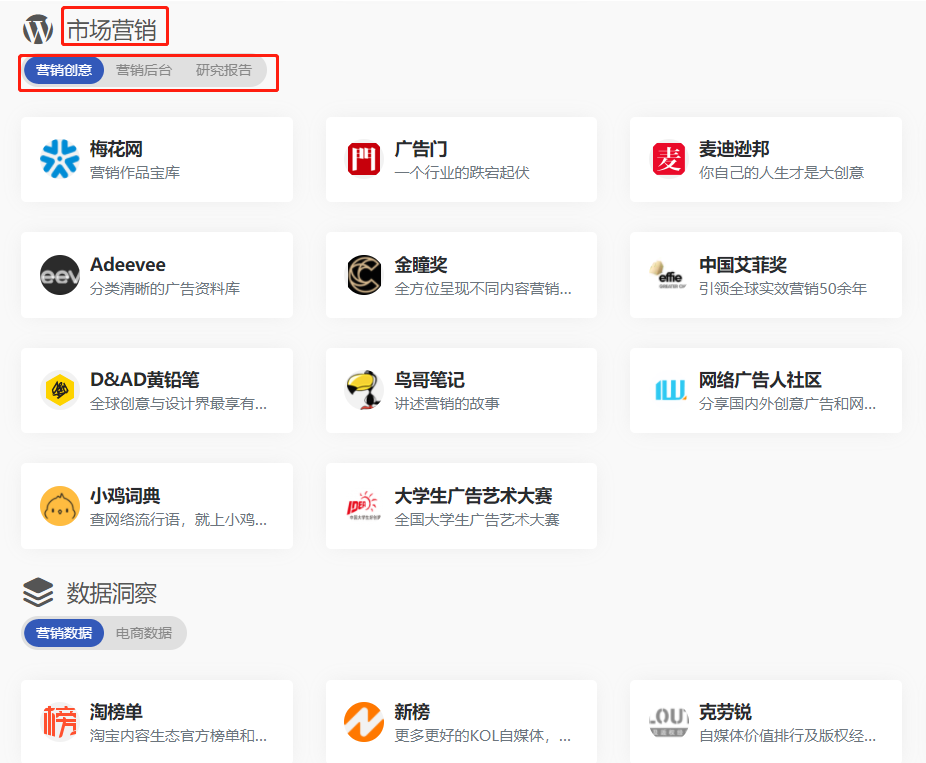Click the 数据洞察 section heading
The image size is (926, 763).
tap(112, 593)
